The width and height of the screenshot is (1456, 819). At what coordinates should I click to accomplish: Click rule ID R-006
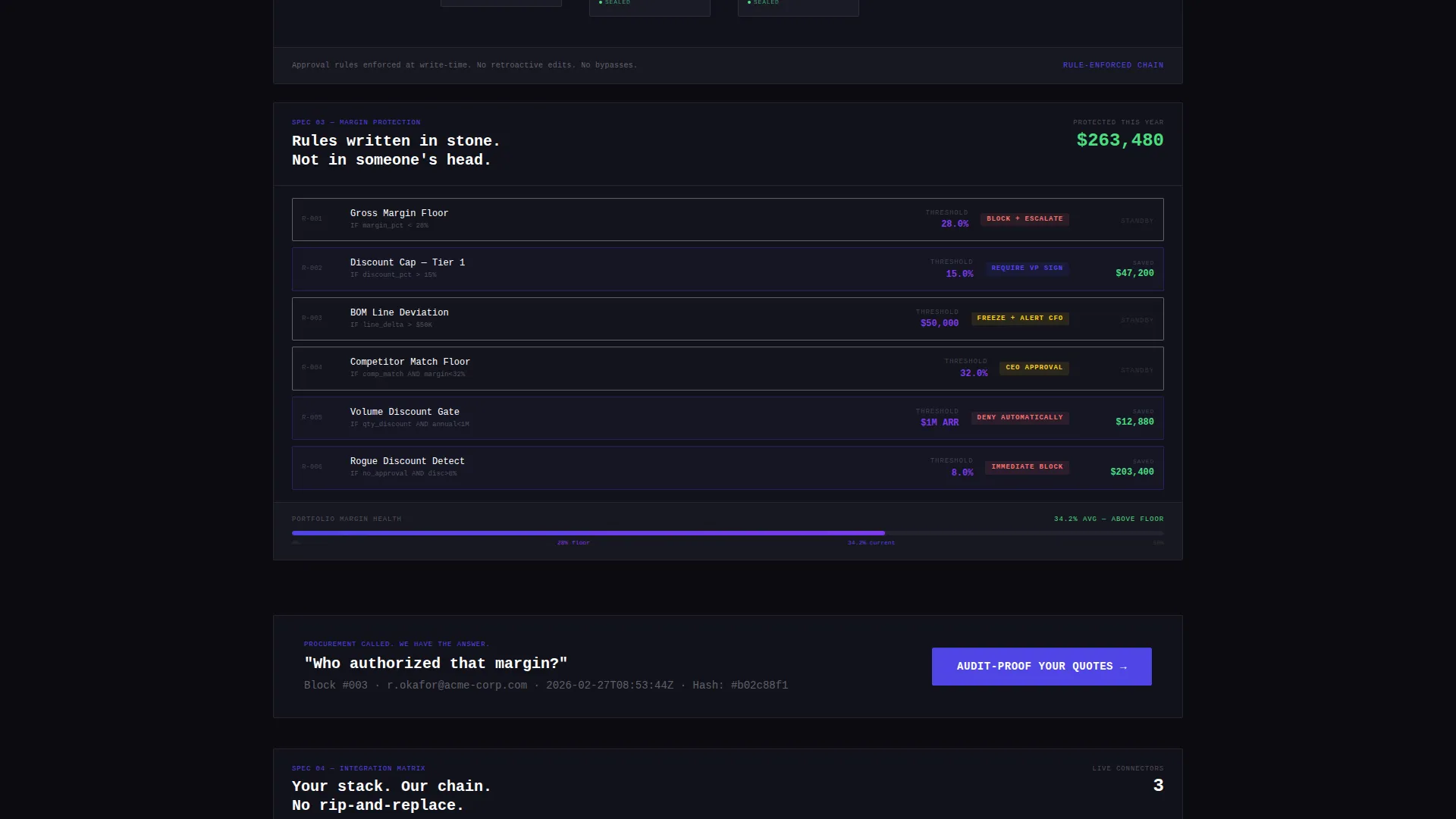click(312, 467)
